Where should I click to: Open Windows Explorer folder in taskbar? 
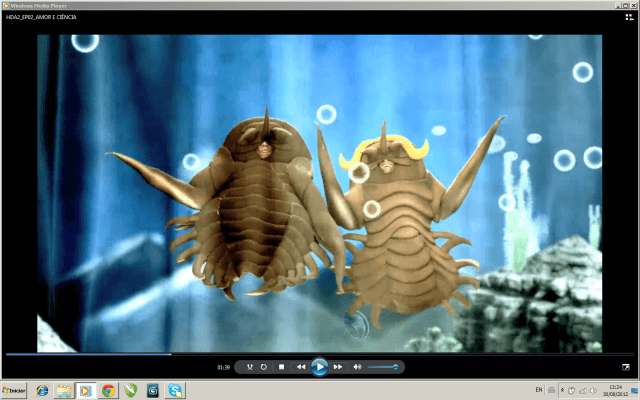click(x=63, y=390)
